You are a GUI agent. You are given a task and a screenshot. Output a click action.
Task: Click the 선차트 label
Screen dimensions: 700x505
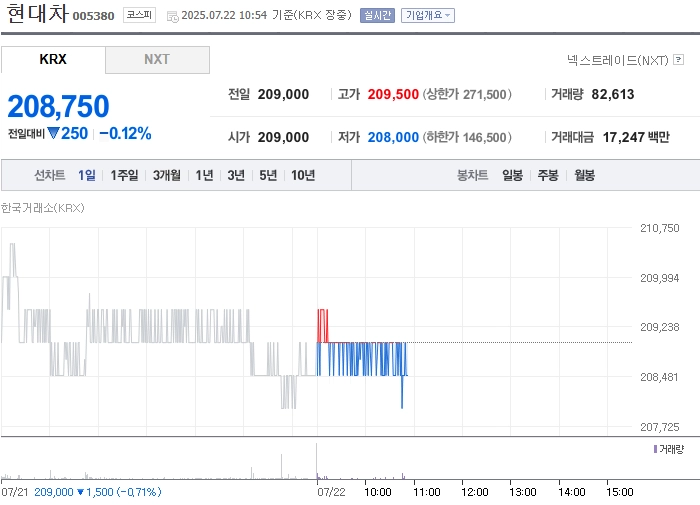pos(50,175)
